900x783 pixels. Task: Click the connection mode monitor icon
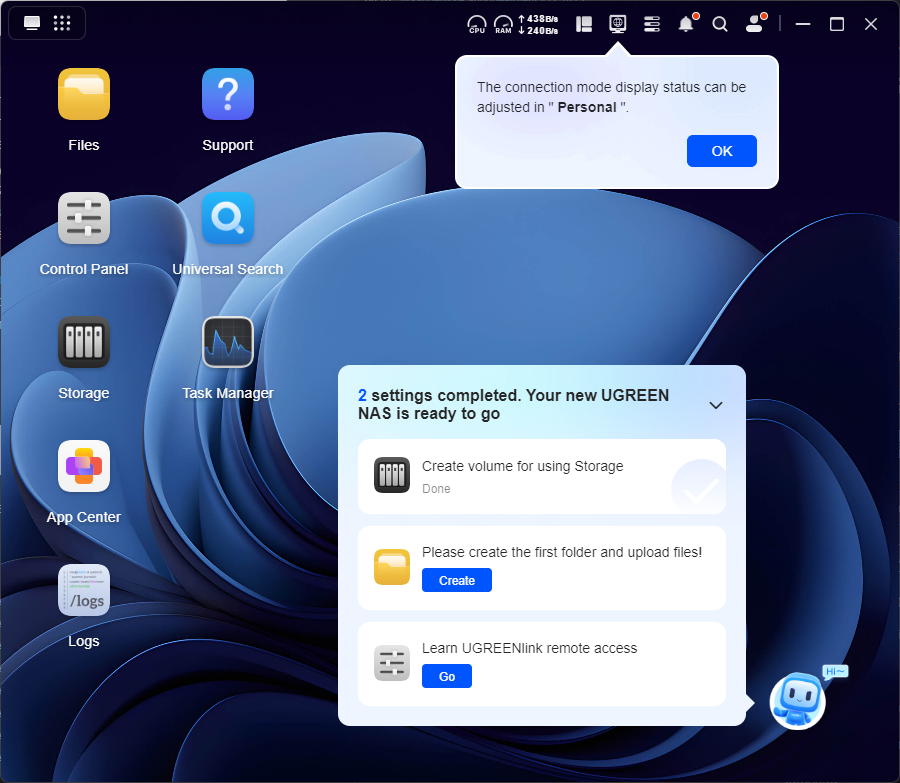pyautogui.click(x=618, y=24)
